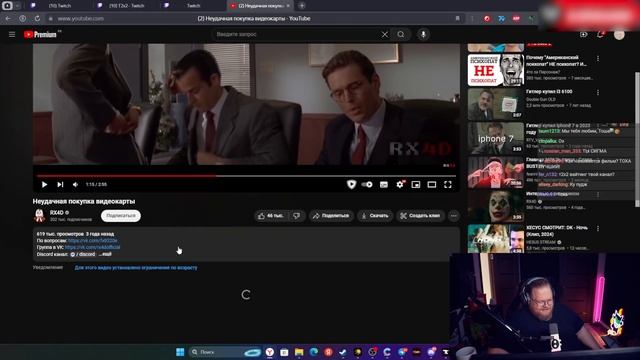This screenshot has height=360, width=640.
Task: Go to YouTube Premium home logo
Action: tap(40, 35)
